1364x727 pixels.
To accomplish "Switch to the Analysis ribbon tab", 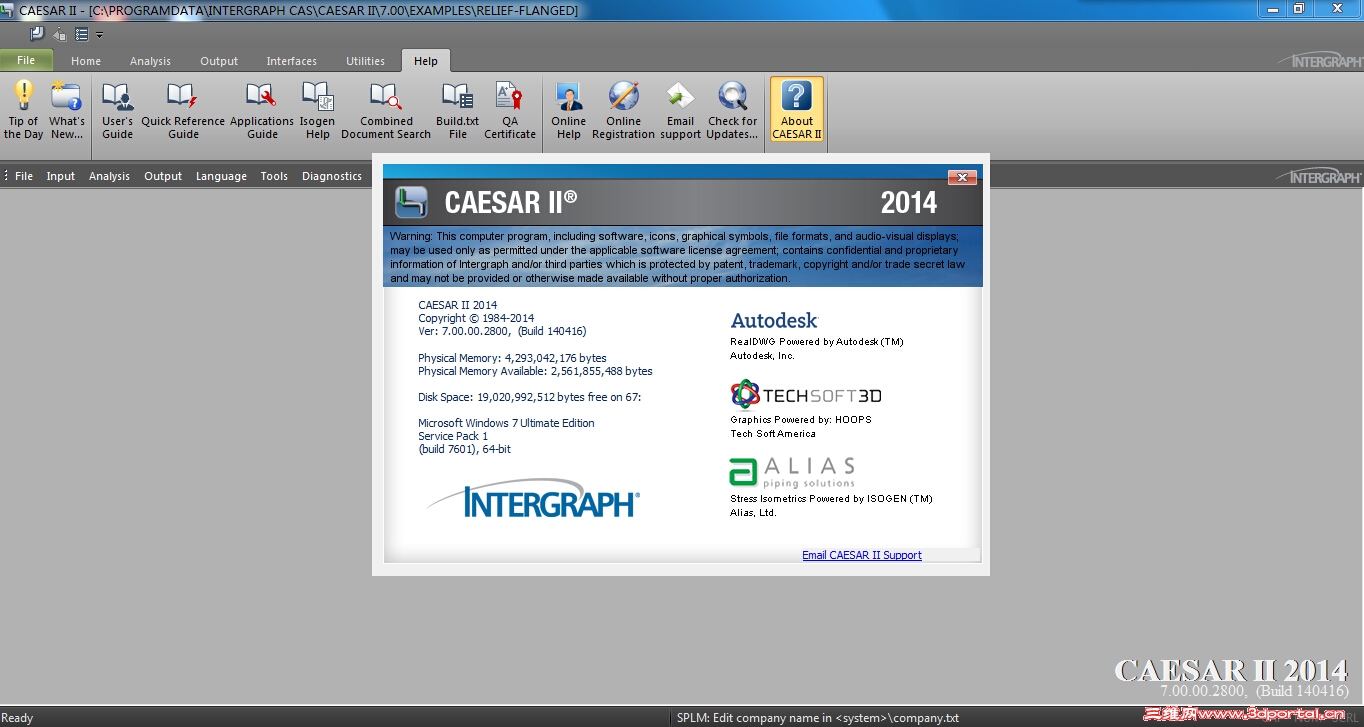I will tap(150, 61).
